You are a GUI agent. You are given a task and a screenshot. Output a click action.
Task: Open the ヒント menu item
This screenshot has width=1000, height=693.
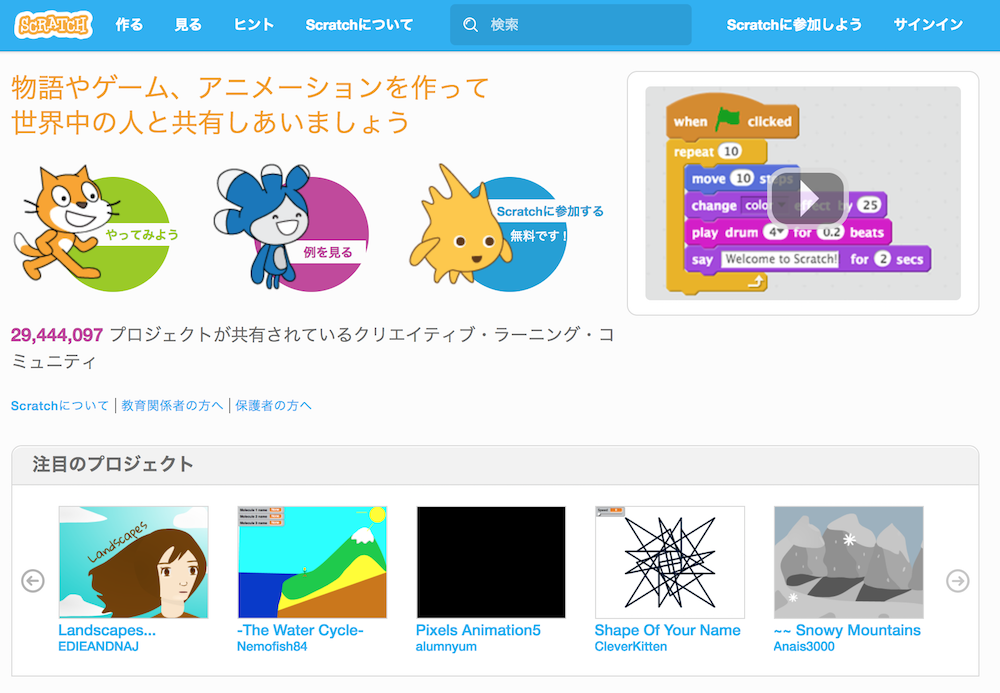coord(254,25)
